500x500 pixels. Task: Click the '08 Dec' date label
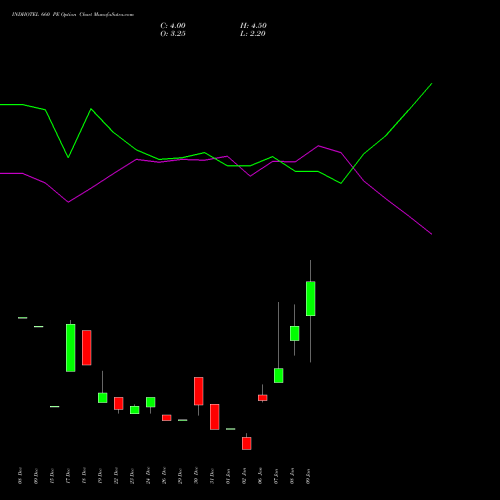pyautogui.click(x=20, y=476)
